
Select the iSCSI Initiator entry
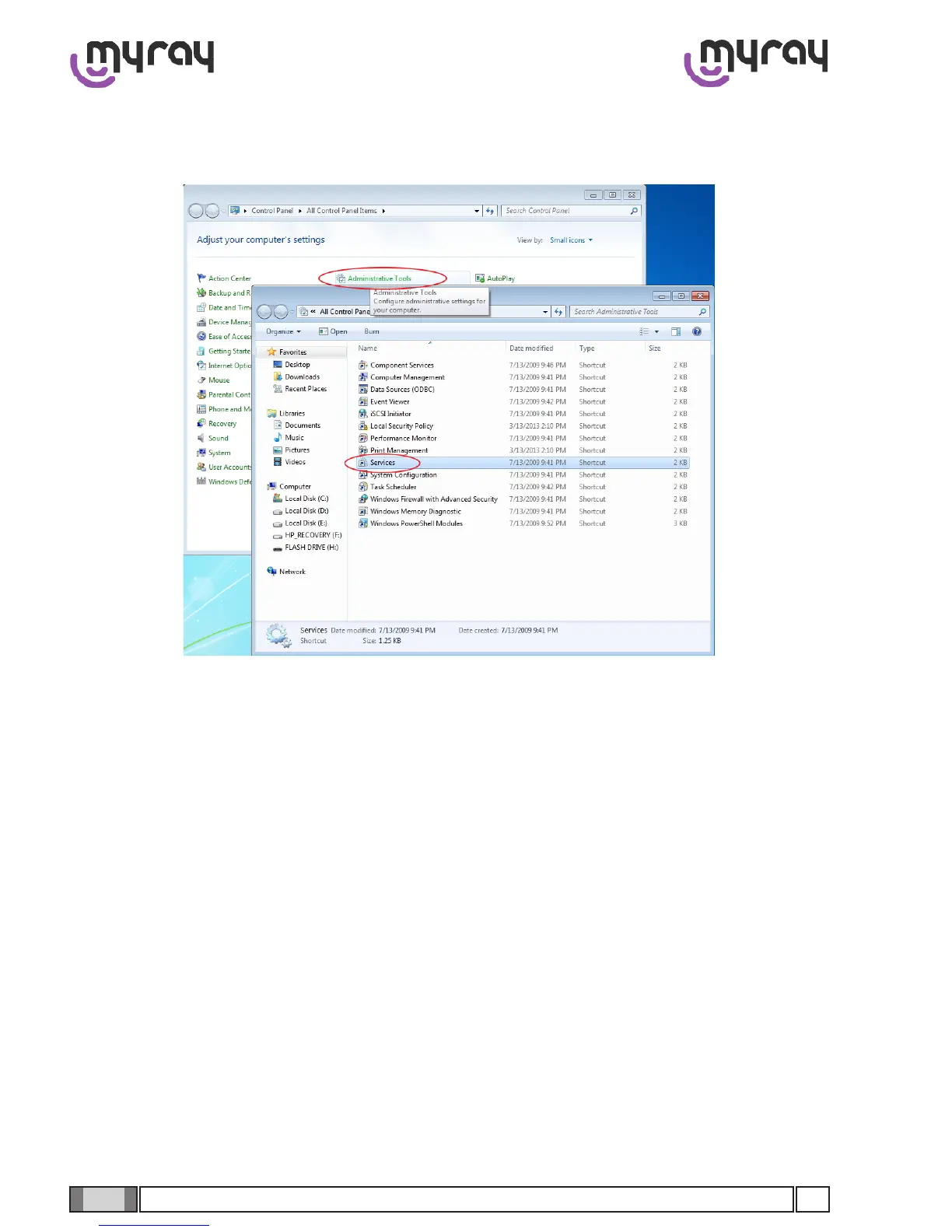pyautogui.click(x=384, y=414)
